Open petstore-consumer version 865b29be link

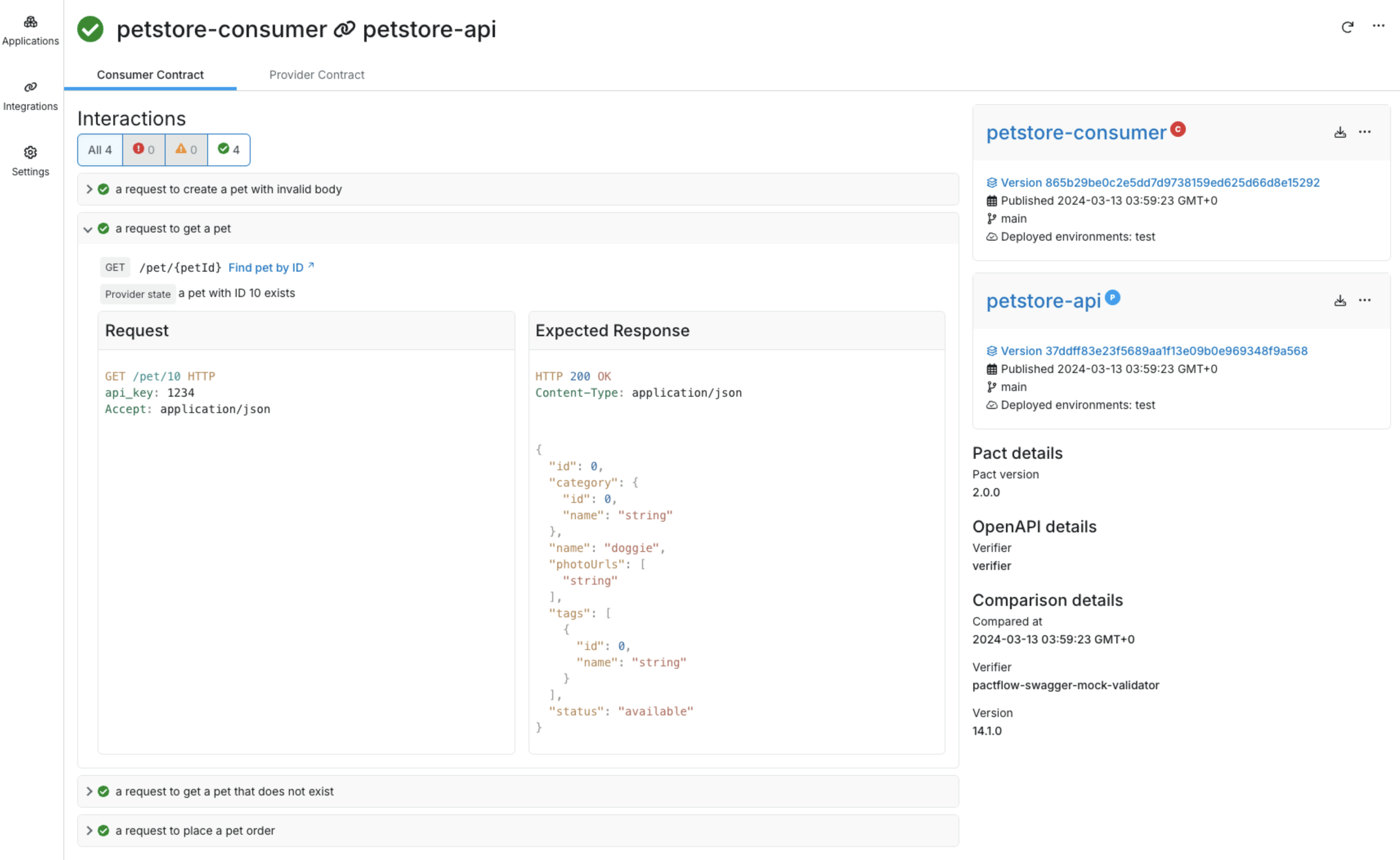click(1159, 183)
